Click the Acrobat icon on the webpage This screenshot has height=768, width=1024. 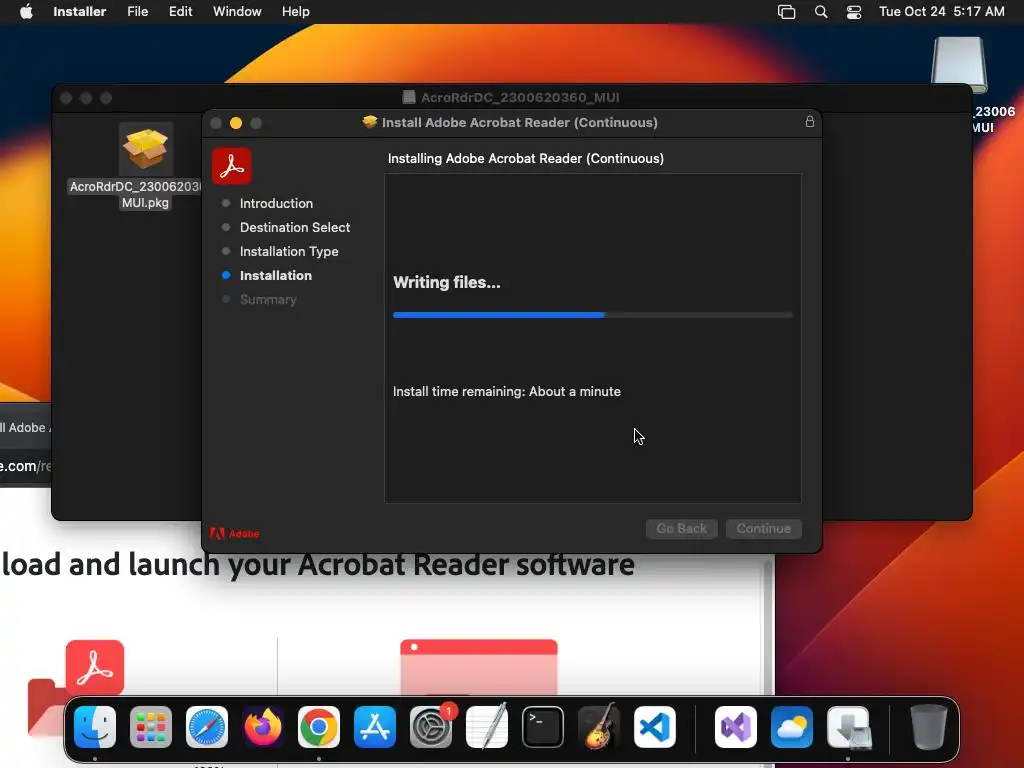click(95, 667)
